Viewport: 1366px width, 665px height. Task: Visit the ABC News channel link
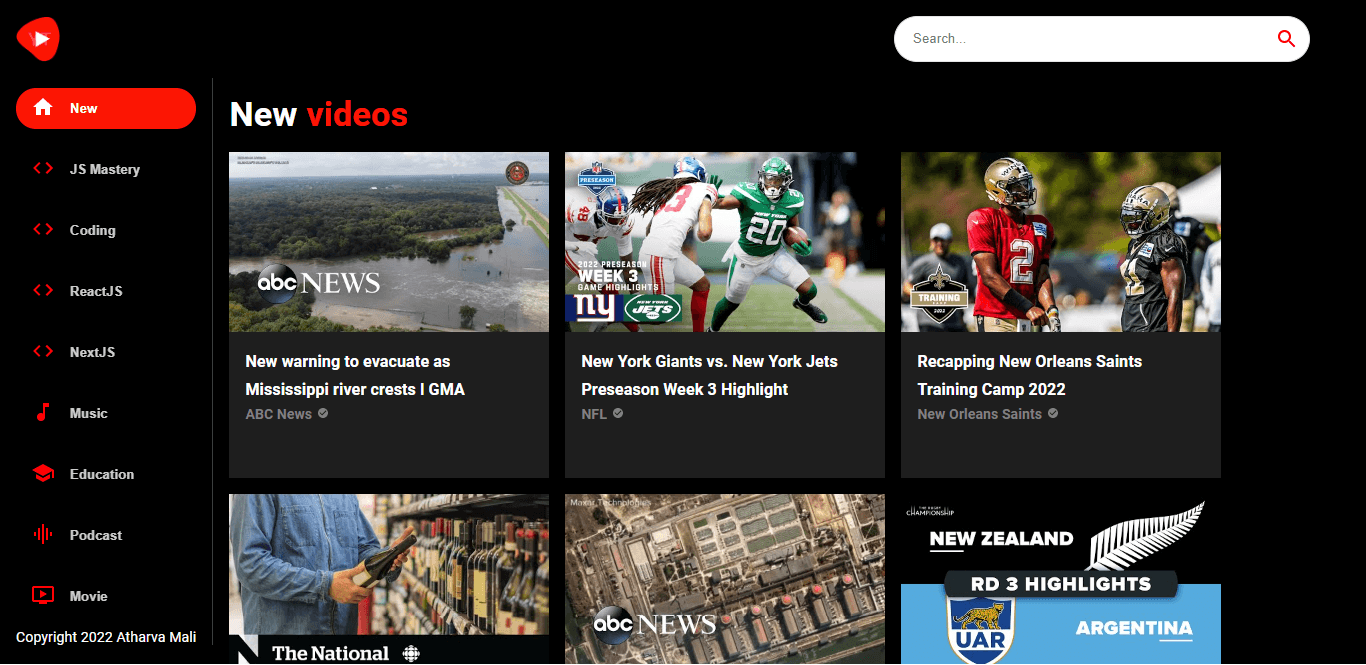click(x=279, y=414)
